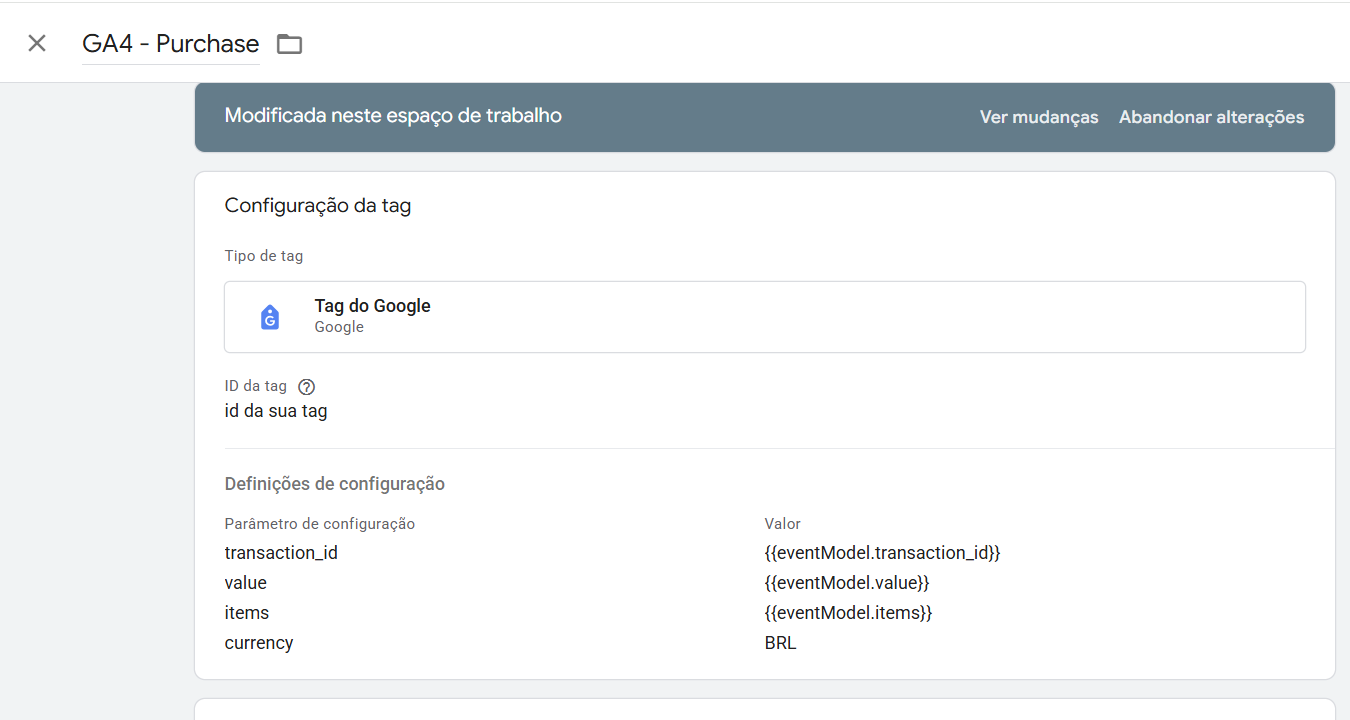Image resolution: width=1350 pixels, height=720 pixels.
Task: Click Abandonar alterações link
Action: pos(1211,117)
